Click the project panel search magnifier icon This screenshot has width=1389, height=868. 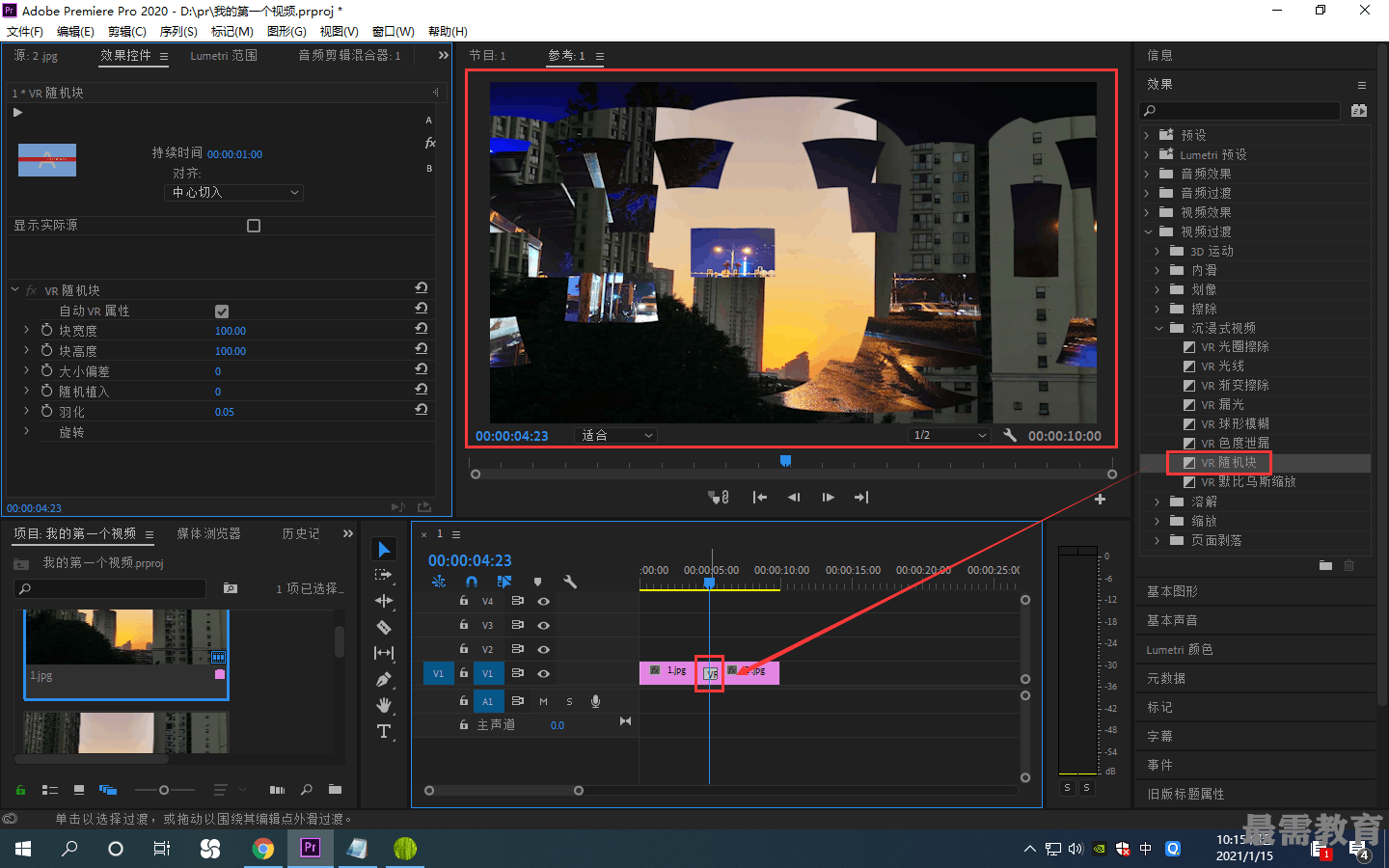click(307, 790)
